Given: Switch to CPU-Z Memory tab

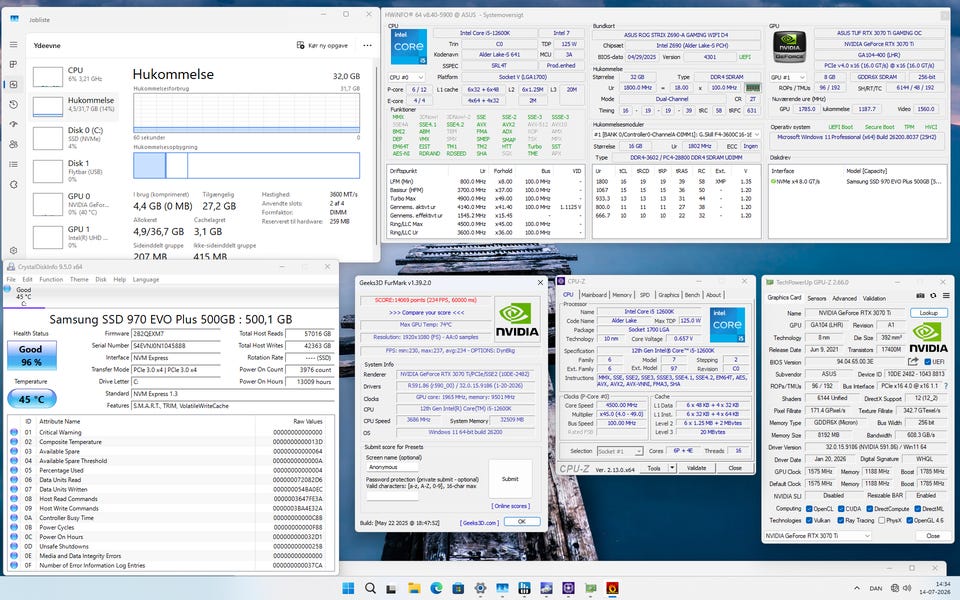Looking at the screenshot, I should pyautogui.click(x=622, y=295).
